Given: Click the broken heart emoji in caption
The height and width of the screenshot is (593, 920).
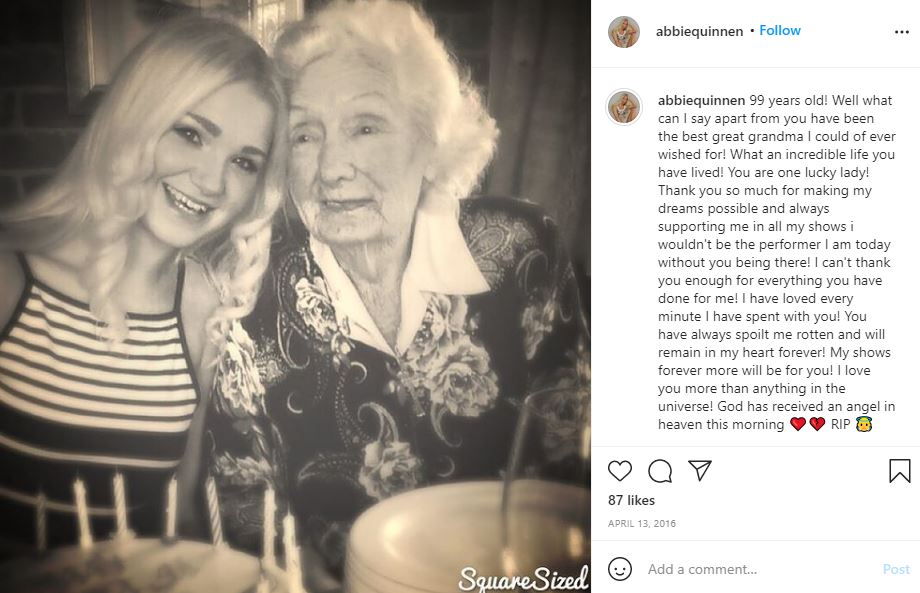Looking at the screenshot, I should click(817, 424).
